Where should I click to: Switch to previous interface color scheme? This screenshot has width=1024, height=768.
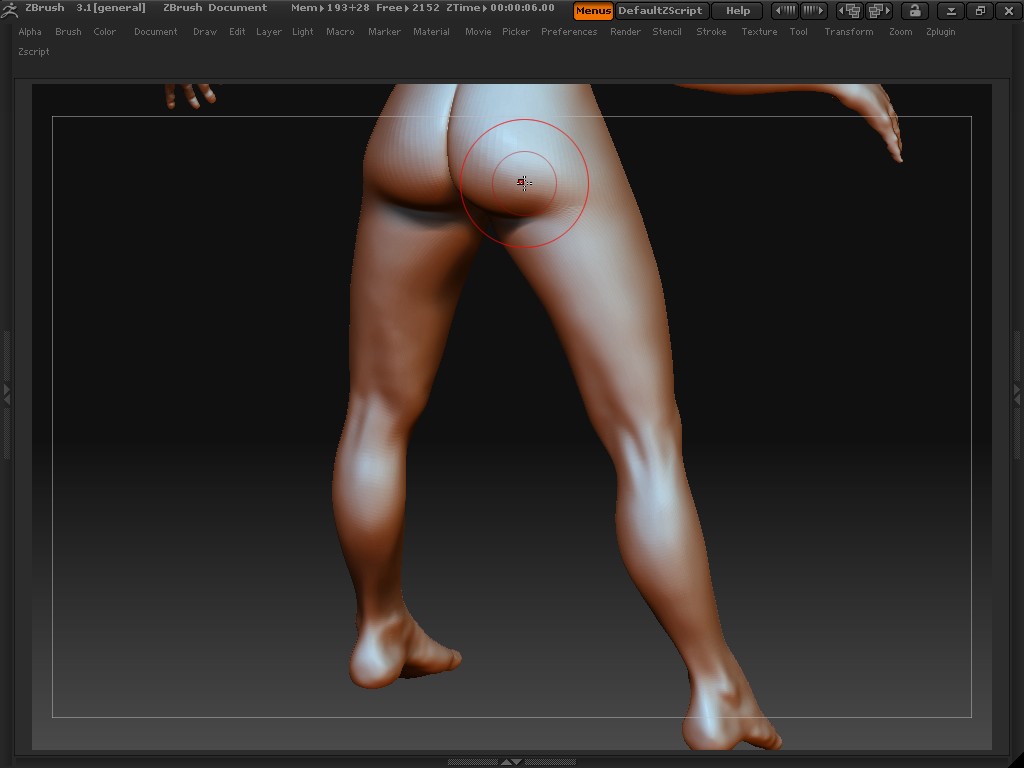click(785, 10)
